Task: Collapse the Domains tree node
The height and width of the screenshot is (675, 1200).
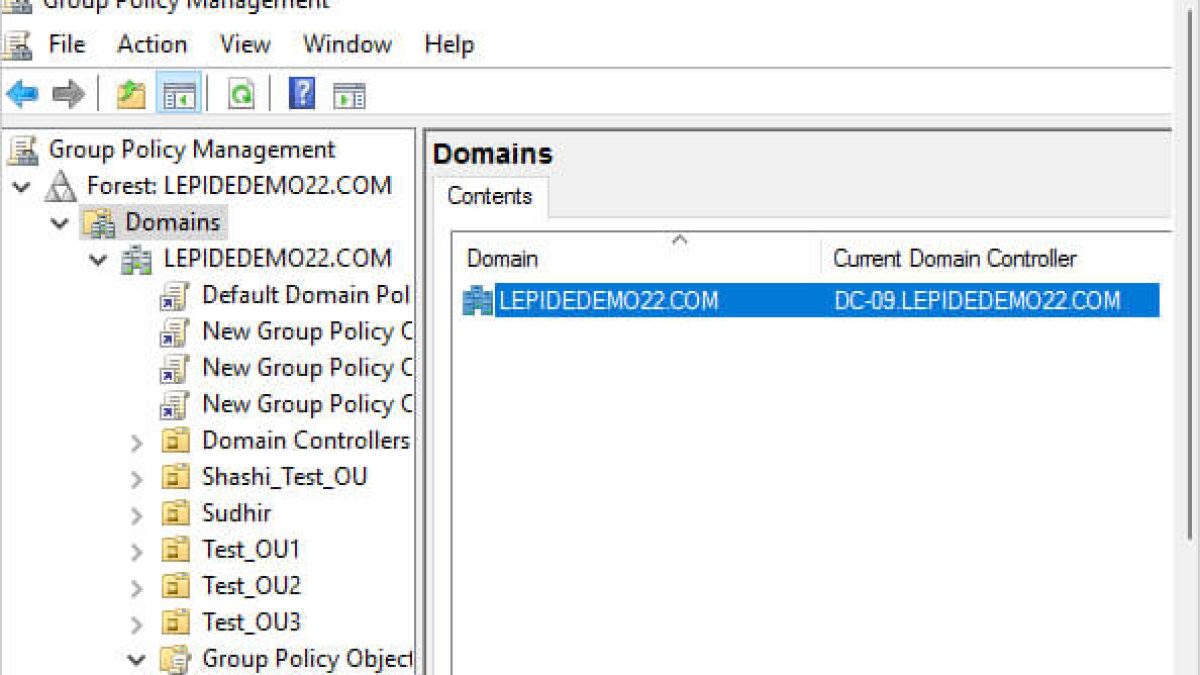Action: click(x=60, y=223)
